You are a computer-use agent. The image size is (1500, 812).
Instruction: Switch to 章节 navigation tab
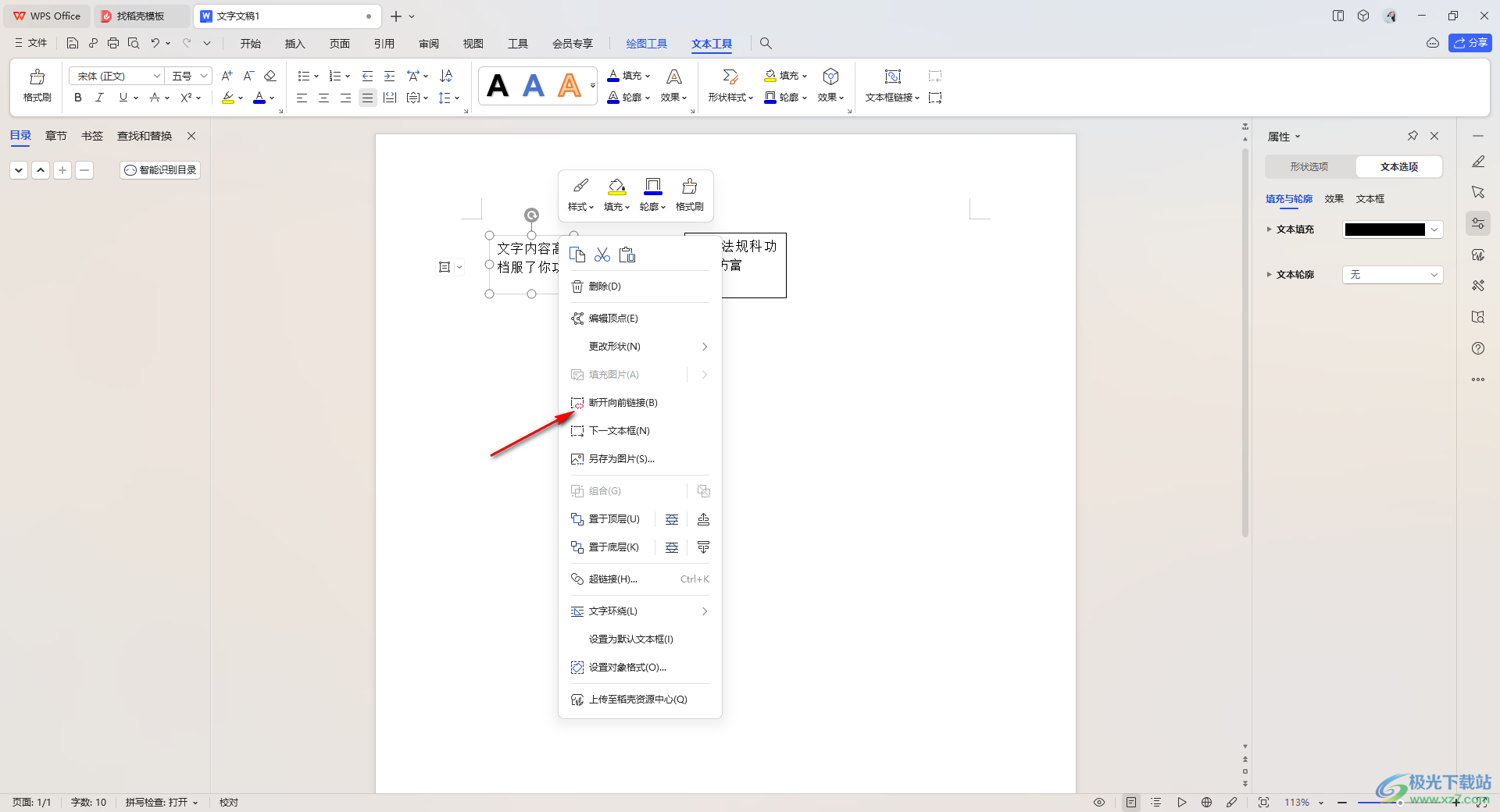(x=56, y=136)
